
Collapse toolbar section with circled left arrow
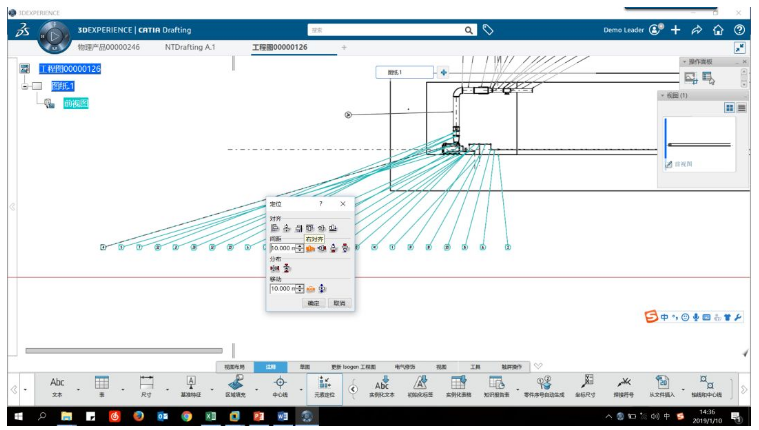(x=353, y=389)
